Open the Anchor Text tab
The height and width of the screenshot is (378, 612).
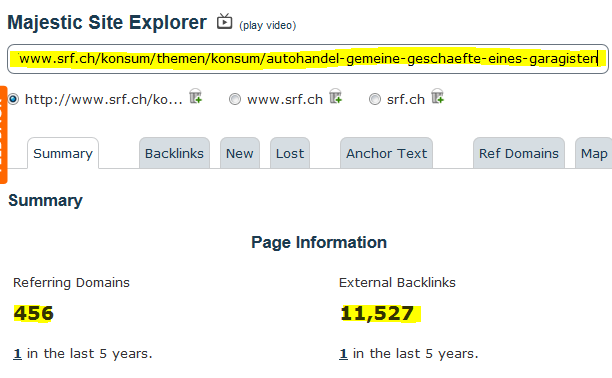[x=386, y=153]
